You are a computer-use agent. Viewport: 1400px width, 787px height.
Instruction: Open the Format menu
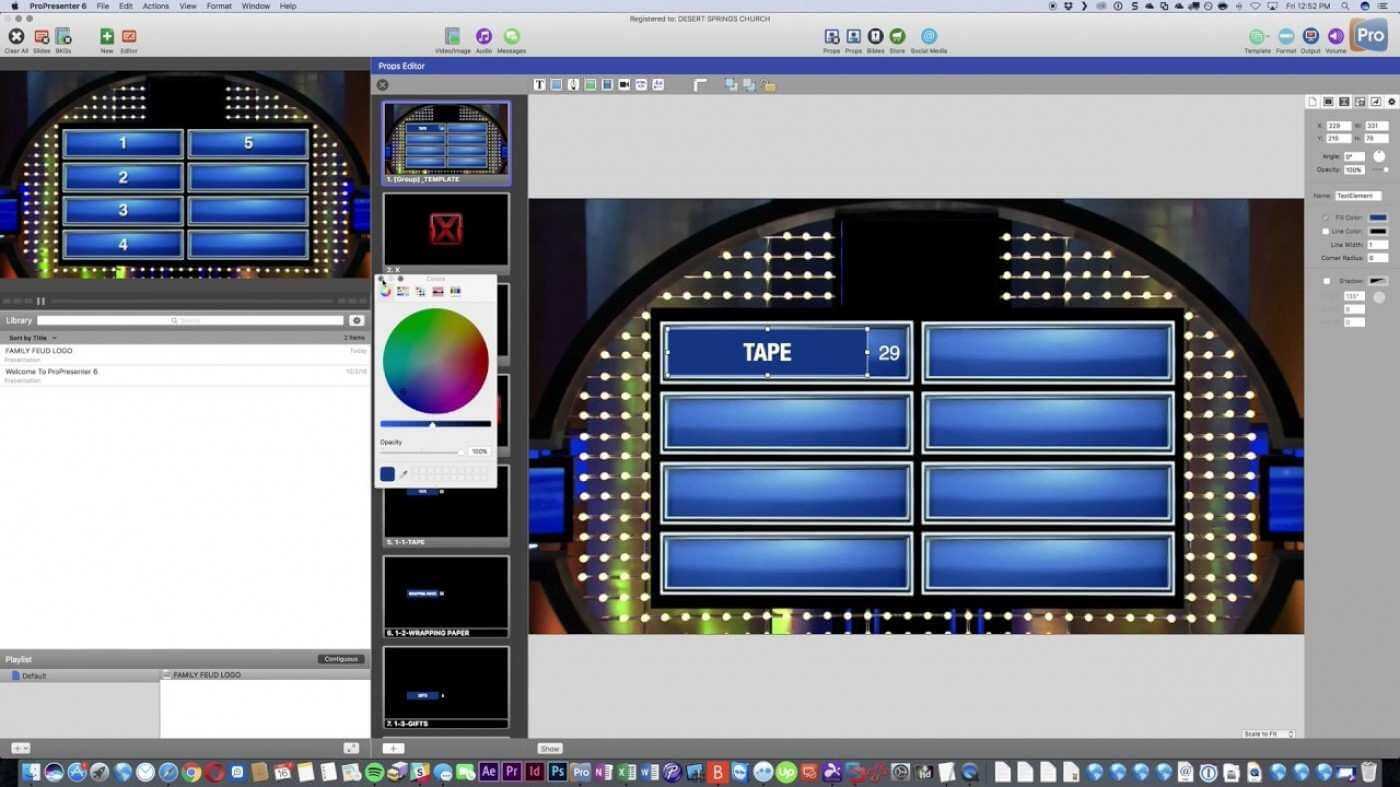[219, 6]
